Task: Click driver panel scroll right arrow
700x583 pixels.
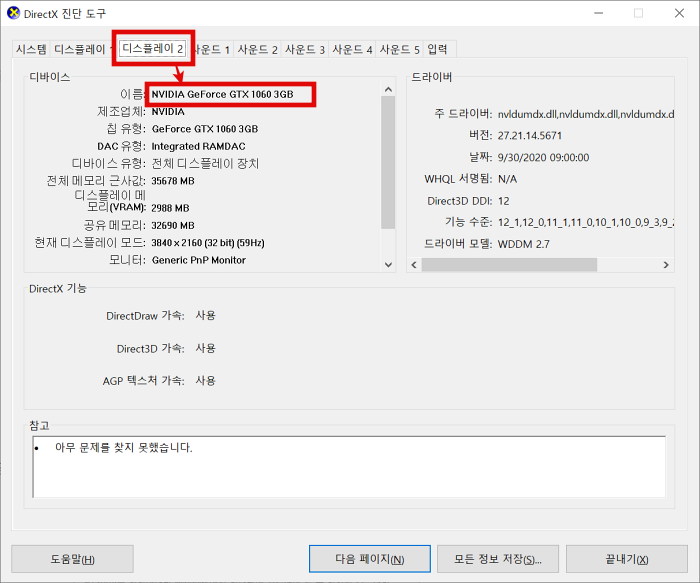Action: 666,265
